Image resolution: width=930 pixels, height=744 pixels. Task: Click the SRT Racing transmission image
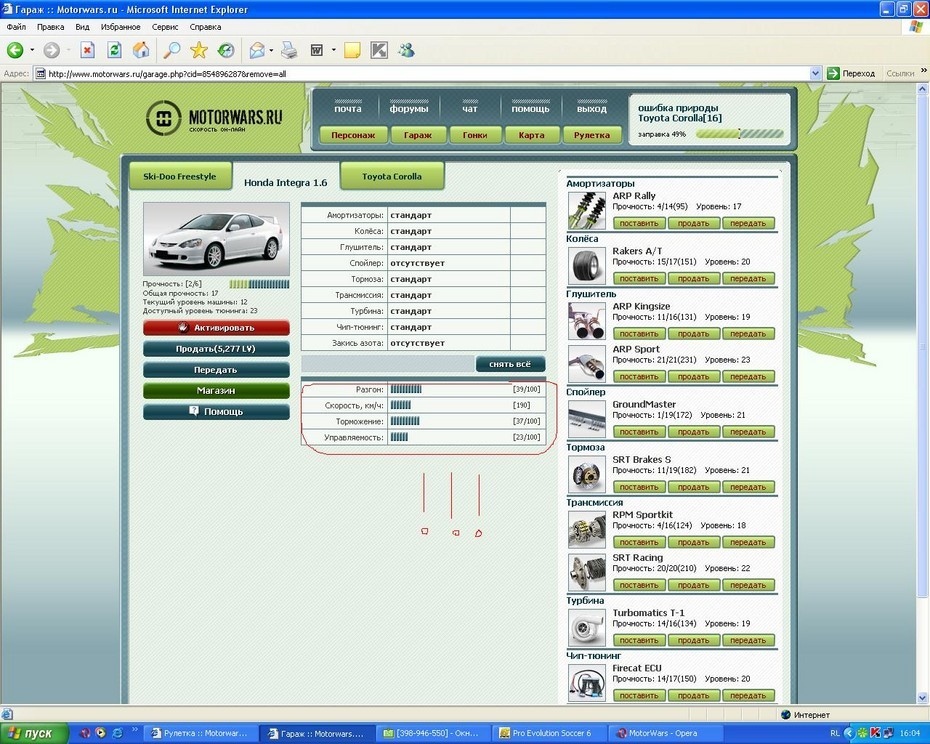[x=587, y=571]
